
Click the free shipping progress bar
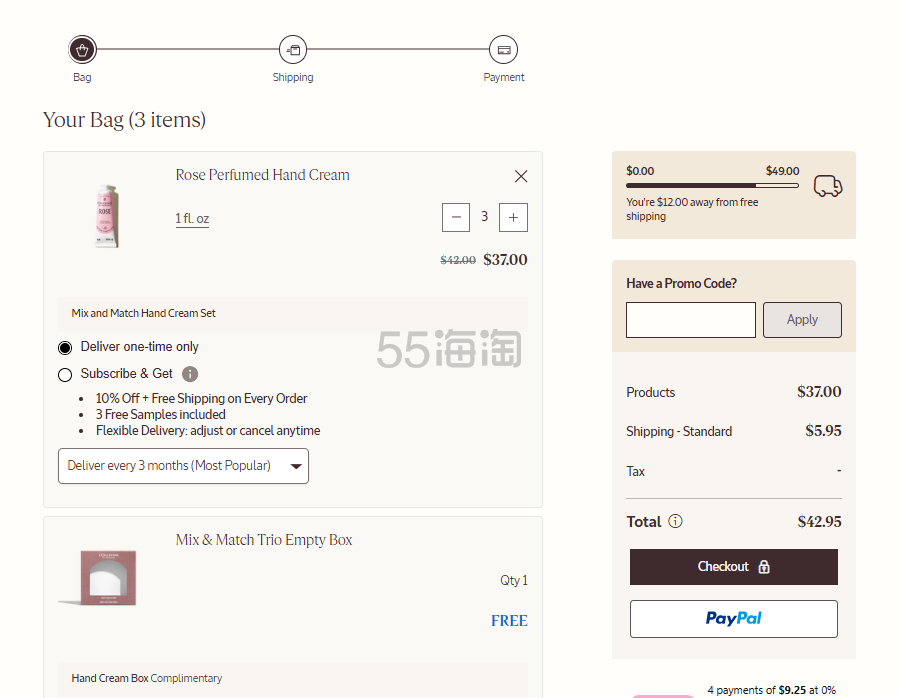click(712, 185)
